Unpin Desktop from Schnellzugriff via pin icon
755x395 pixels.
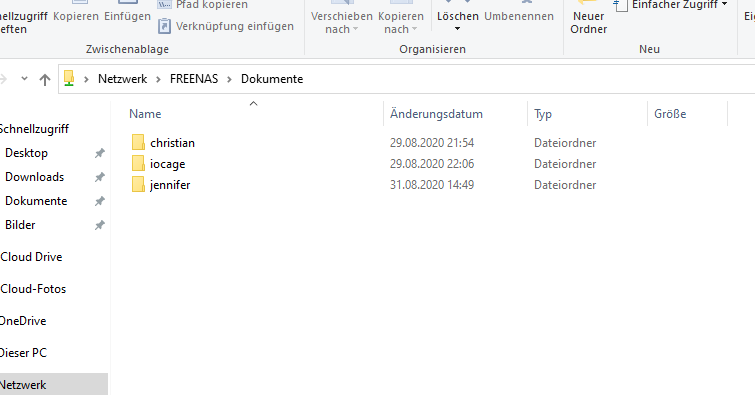pos(100,153)
